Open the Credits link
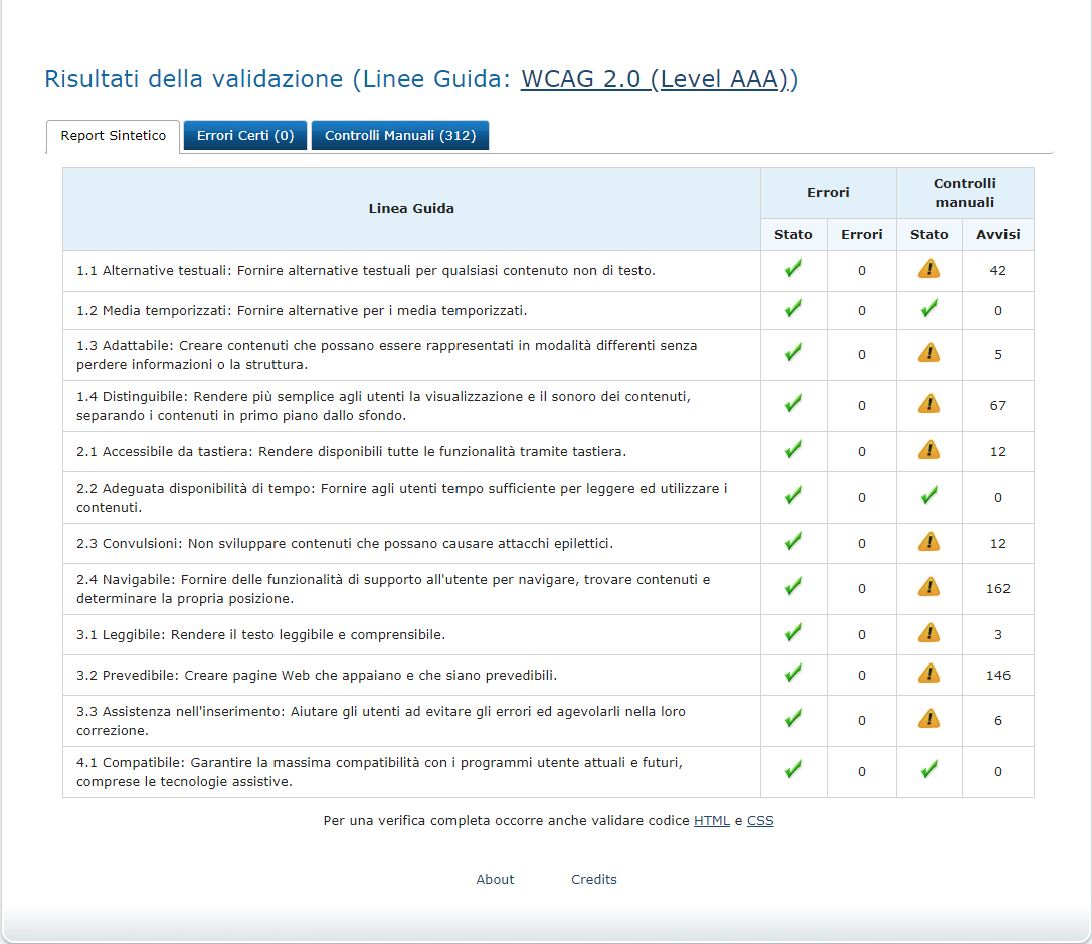The width and height of the screenshot is (1092, 944). click(x=594, y=880)
